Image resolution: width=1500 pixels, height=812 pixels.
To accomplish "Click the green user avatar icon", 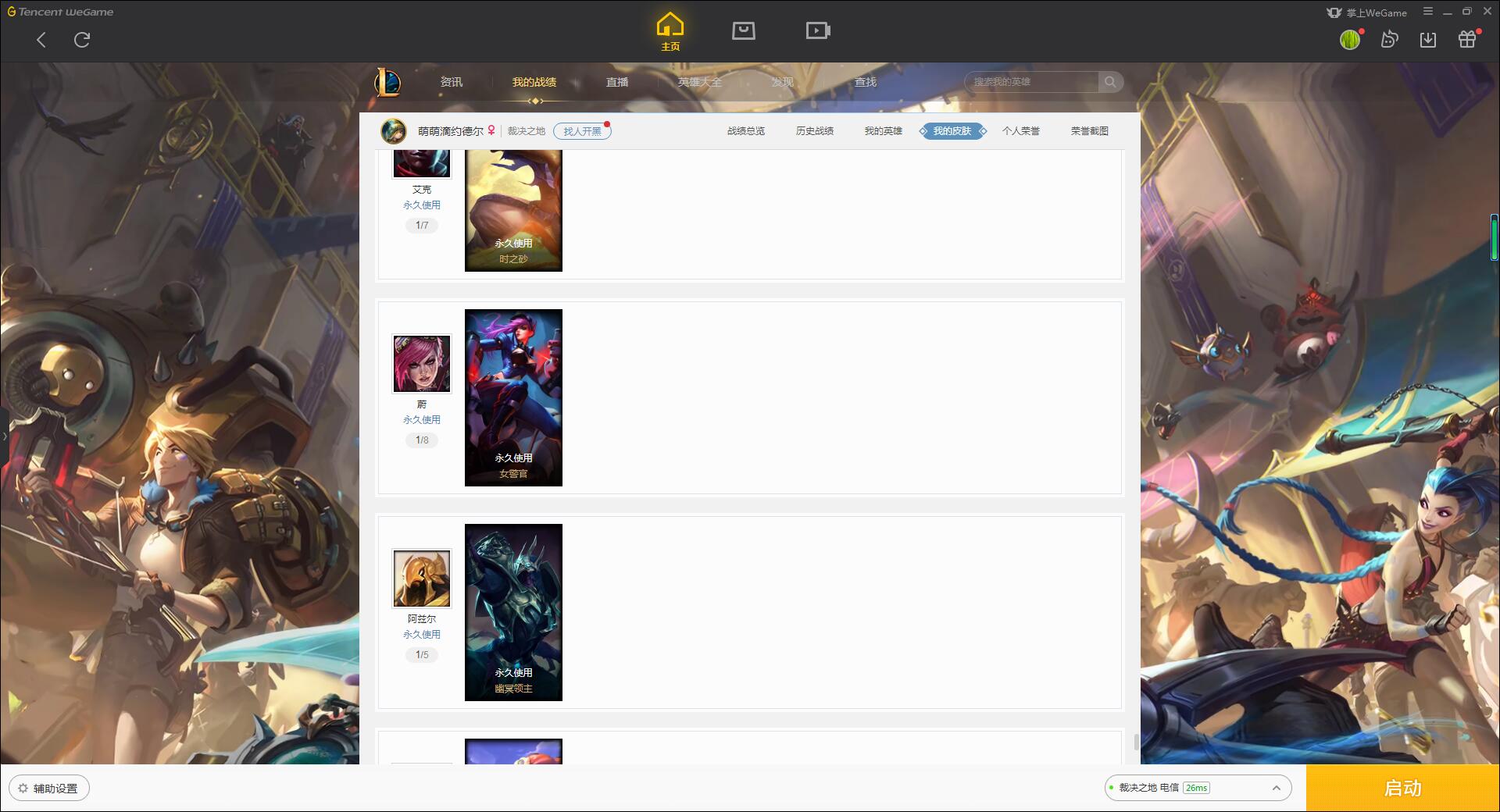I will click(x=1350, y=40).
